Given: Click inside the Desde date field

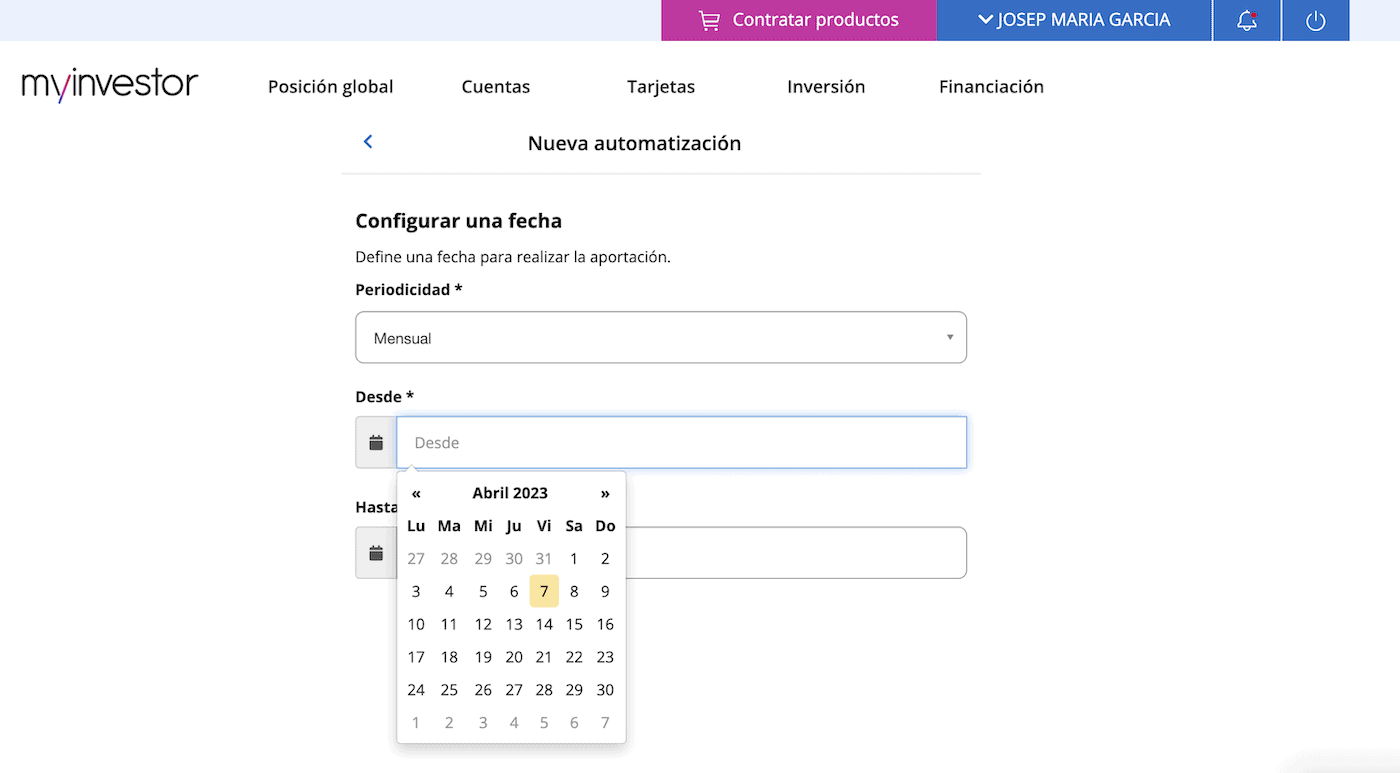Looking at the screenshot, I should tap(681, 442).
